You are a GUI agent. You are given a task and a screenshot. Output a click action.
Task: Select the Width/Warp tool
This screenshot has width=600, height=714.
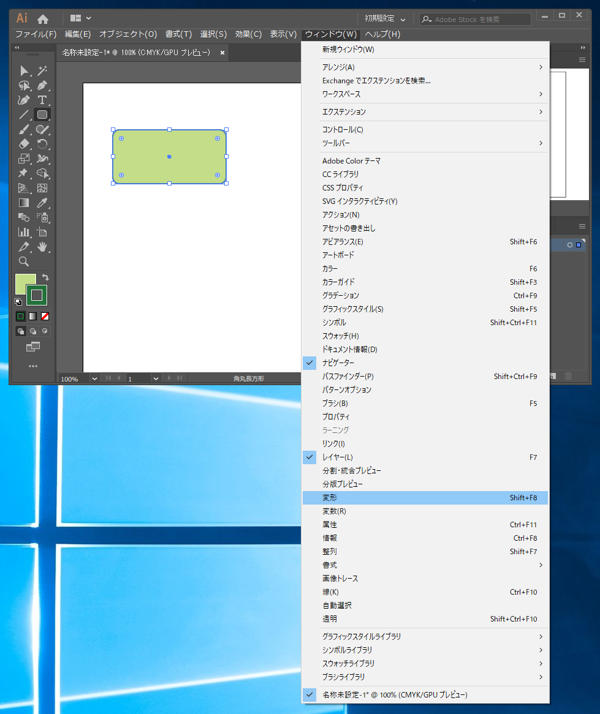pyautogui.click(x=42, y=159)
